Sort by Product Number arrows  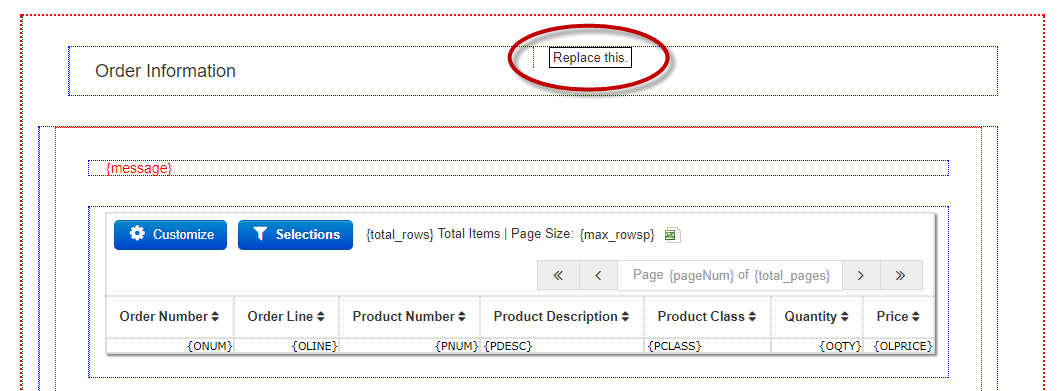click(462, 316)
